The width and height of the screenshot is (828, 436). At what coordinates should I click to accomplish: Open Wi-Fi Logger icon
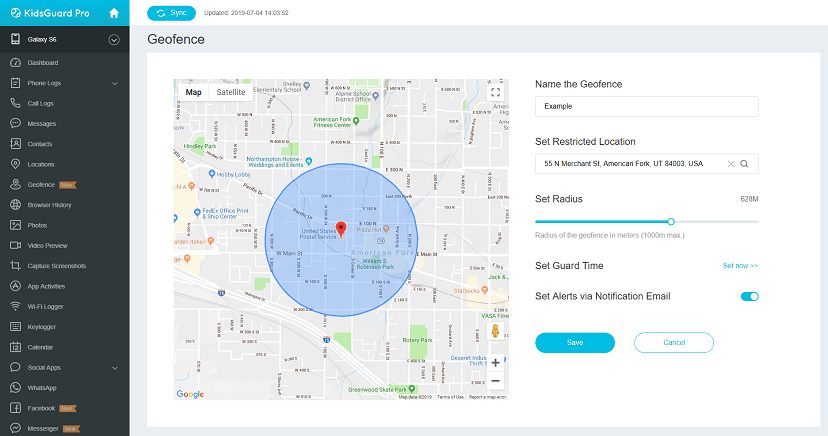pos(15,306)
